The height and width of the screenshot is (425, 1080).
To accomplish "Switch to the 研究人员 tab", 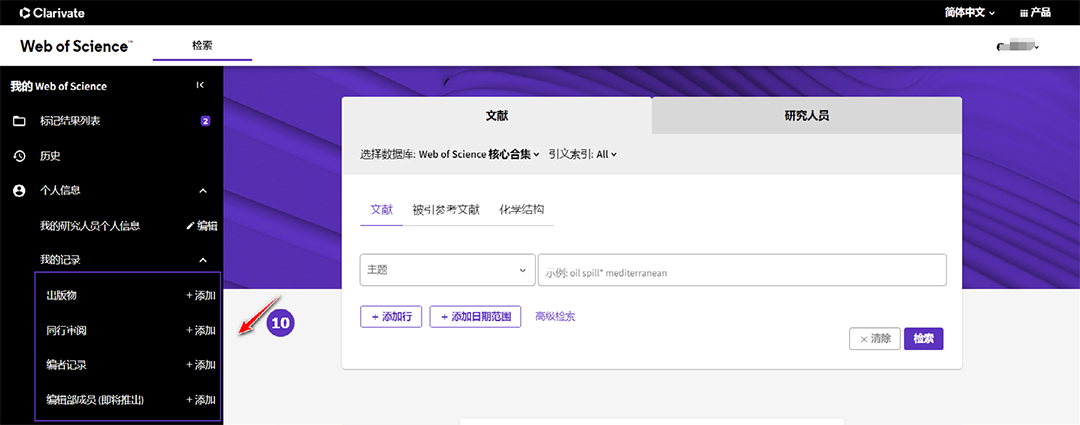I will click(x=807, y=116).
